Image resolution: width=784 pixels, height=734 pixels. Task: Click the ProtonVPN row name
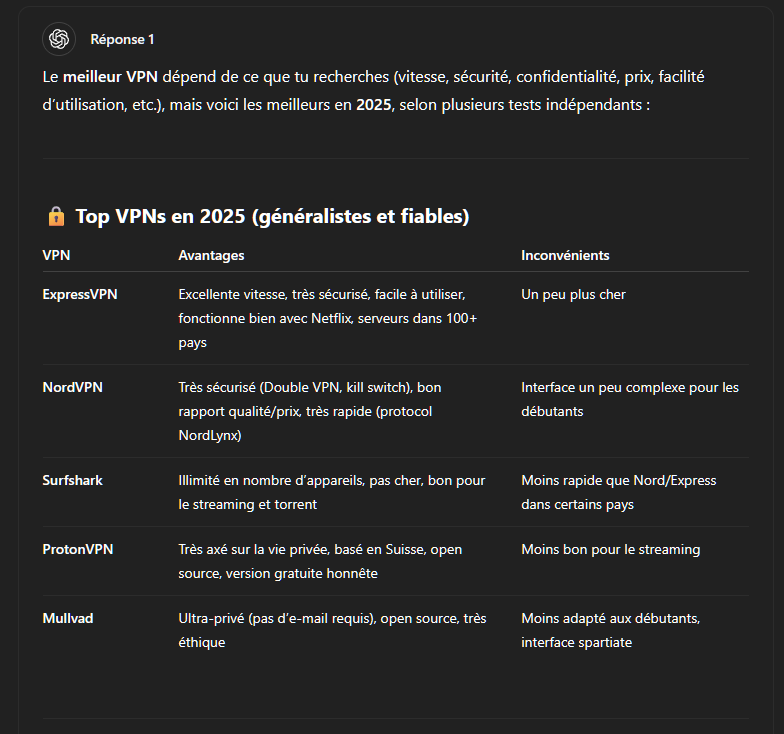tap(76, 549)
